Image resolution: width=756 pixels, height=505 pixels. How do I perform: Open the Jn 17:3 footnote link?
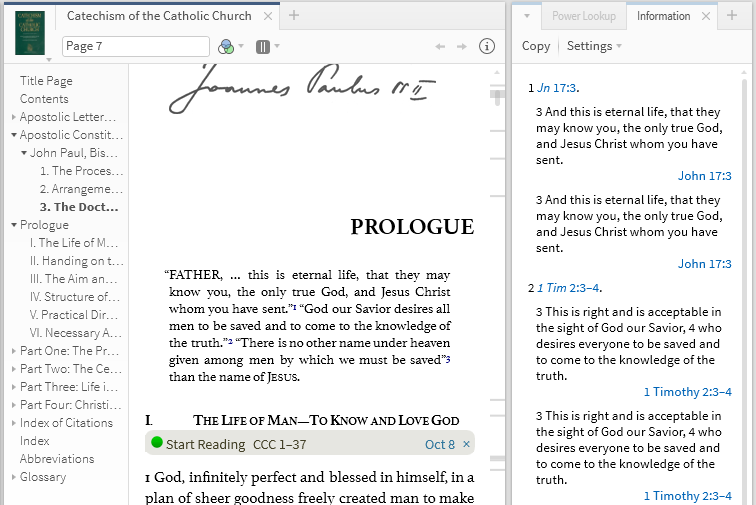(557, 88)
